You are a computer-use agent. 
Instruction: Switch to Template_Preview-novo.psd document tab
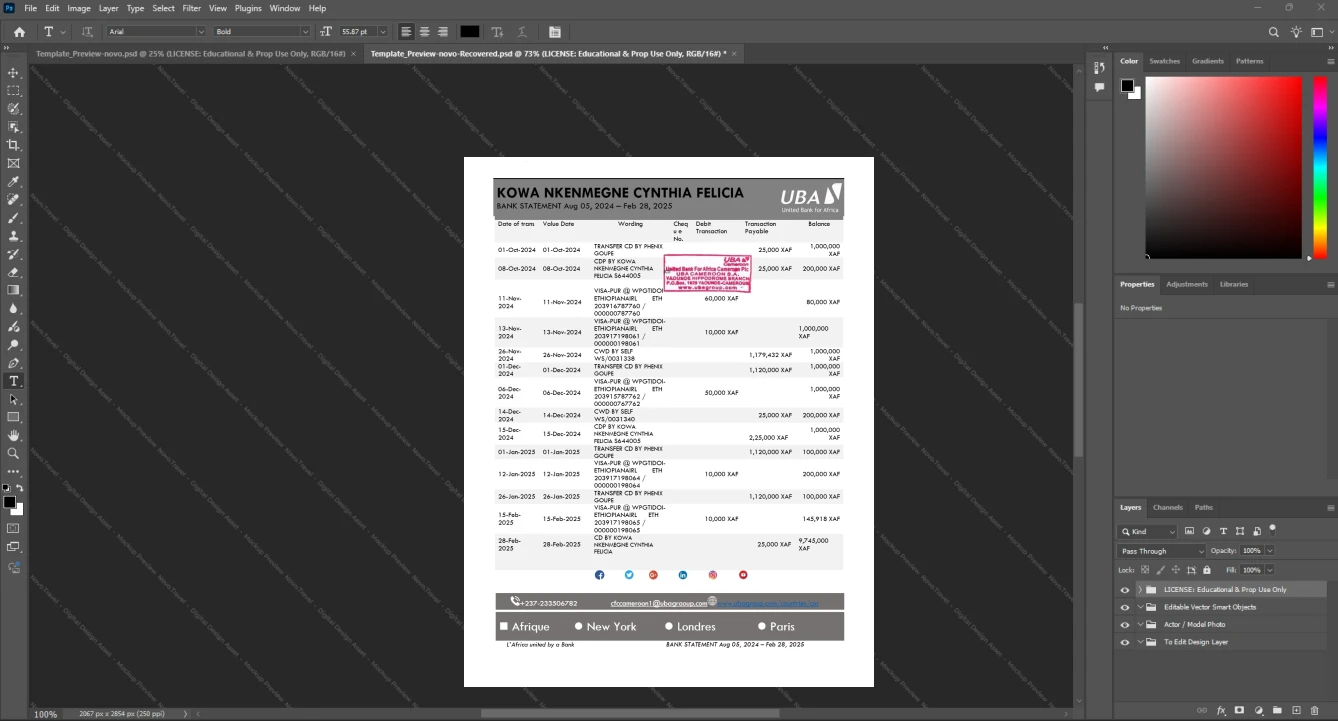pyautogui.click(x=191, y=53)
